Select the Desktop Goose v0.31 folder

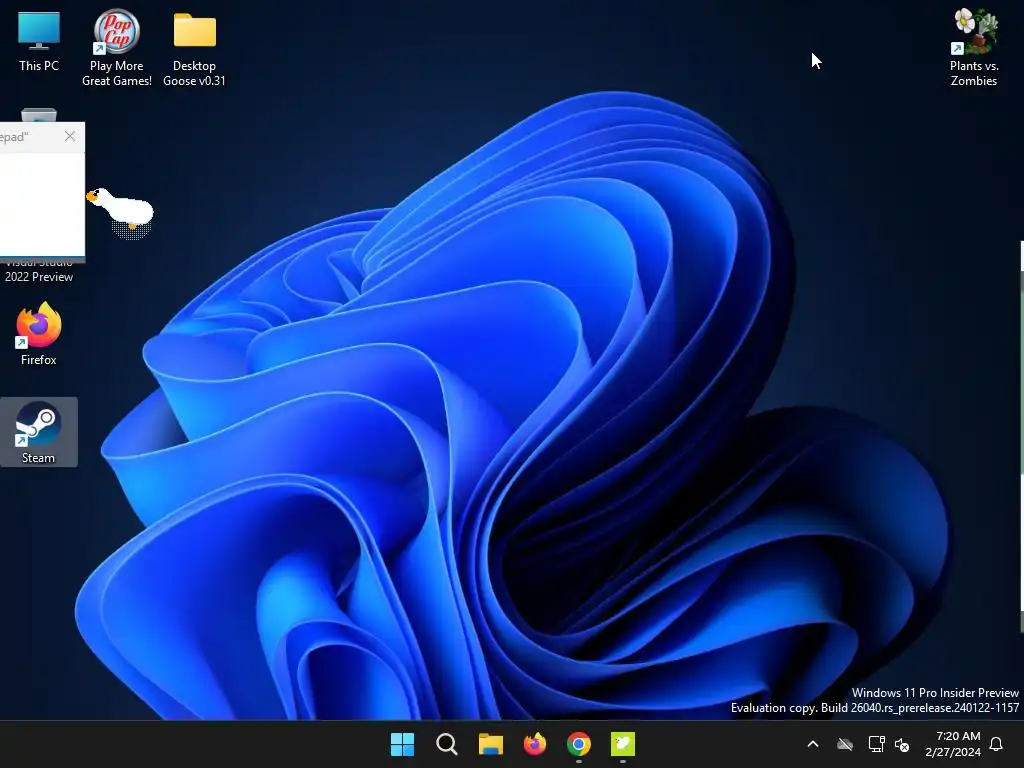click(x=194, y=49)
